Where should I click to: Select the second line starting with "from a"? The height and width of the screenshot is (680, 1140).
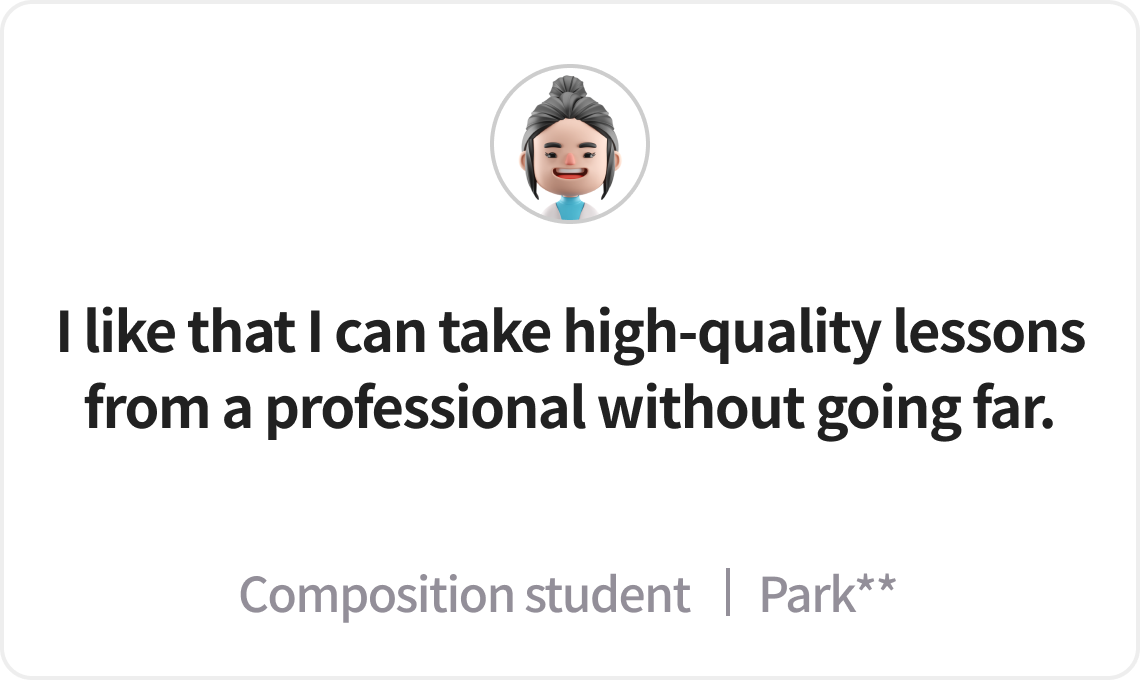[x=569, y=409]
